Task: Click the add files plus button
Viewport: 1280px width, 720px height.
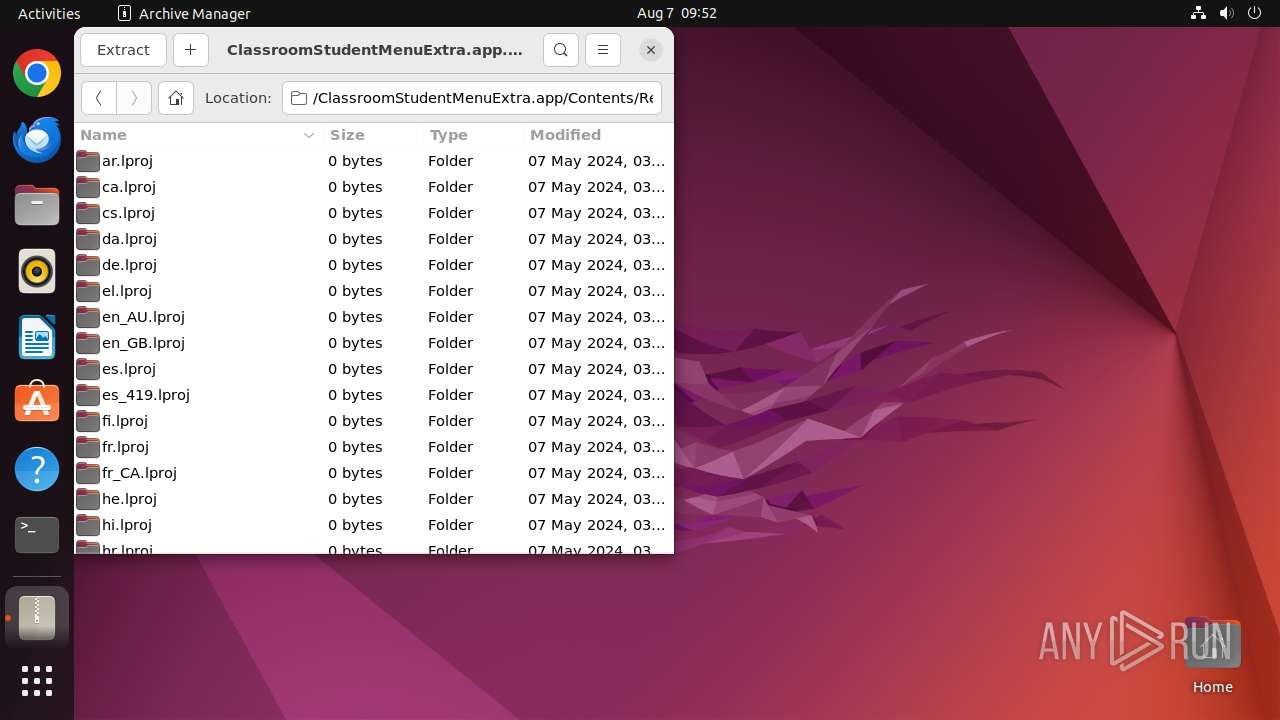Action: point(190,50)
